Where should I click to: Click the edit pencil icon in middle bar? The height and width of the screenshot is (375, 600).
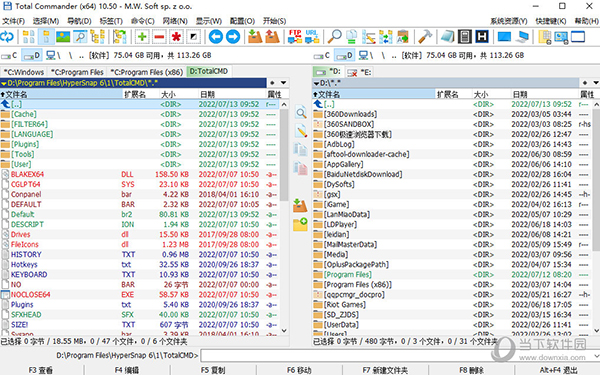[301, 131]
